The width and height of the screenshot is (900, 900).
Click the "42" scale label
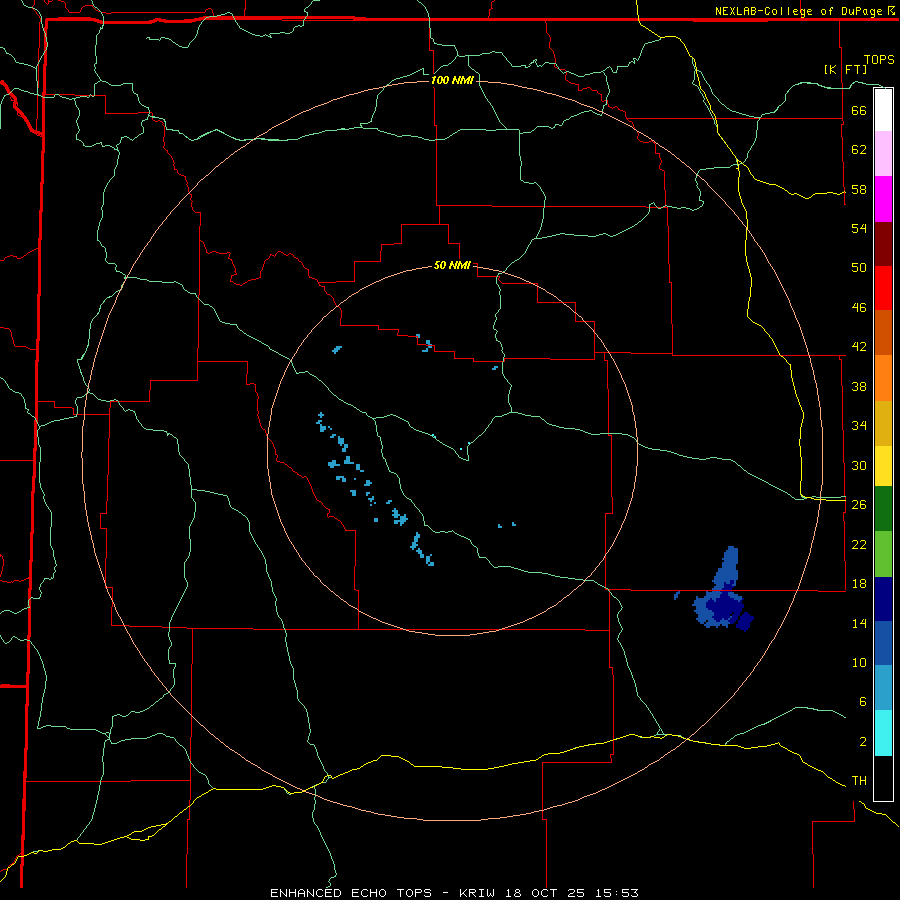click(859, 347)
